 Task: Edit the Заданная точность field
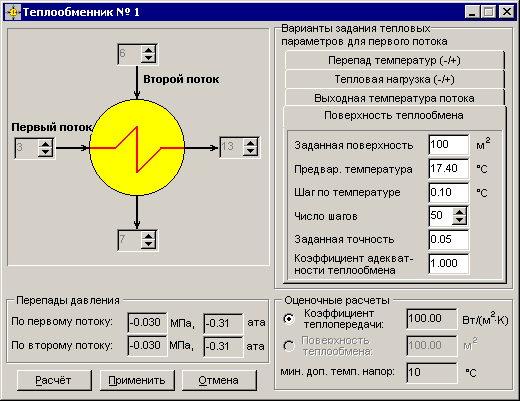448,240
